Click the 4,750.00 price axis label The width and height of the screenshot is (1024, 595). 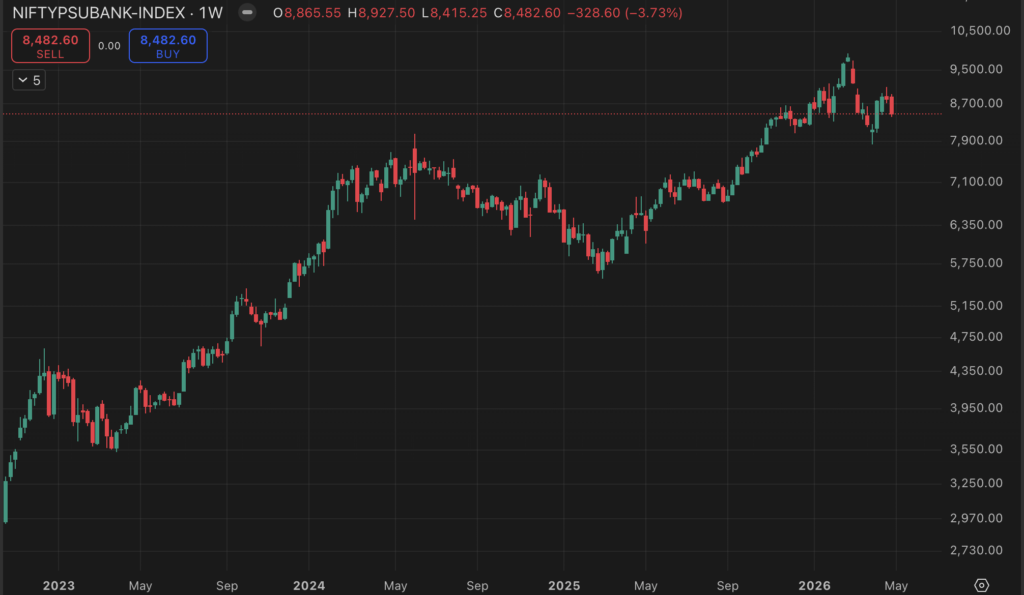point(976,337)
